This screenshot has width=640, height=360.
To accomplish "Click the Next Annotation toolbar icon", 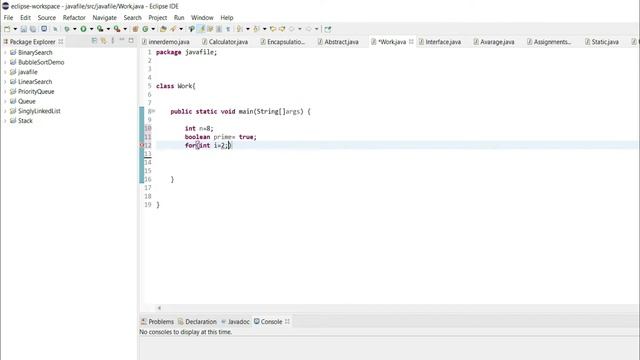I will click(240, 29).
